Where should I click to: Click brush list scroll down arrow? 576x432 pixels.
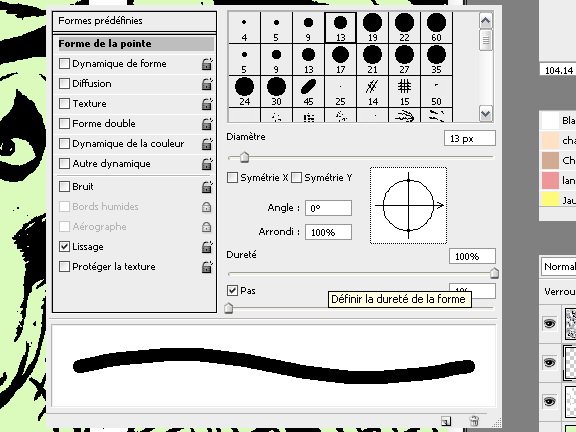[486, 114]
